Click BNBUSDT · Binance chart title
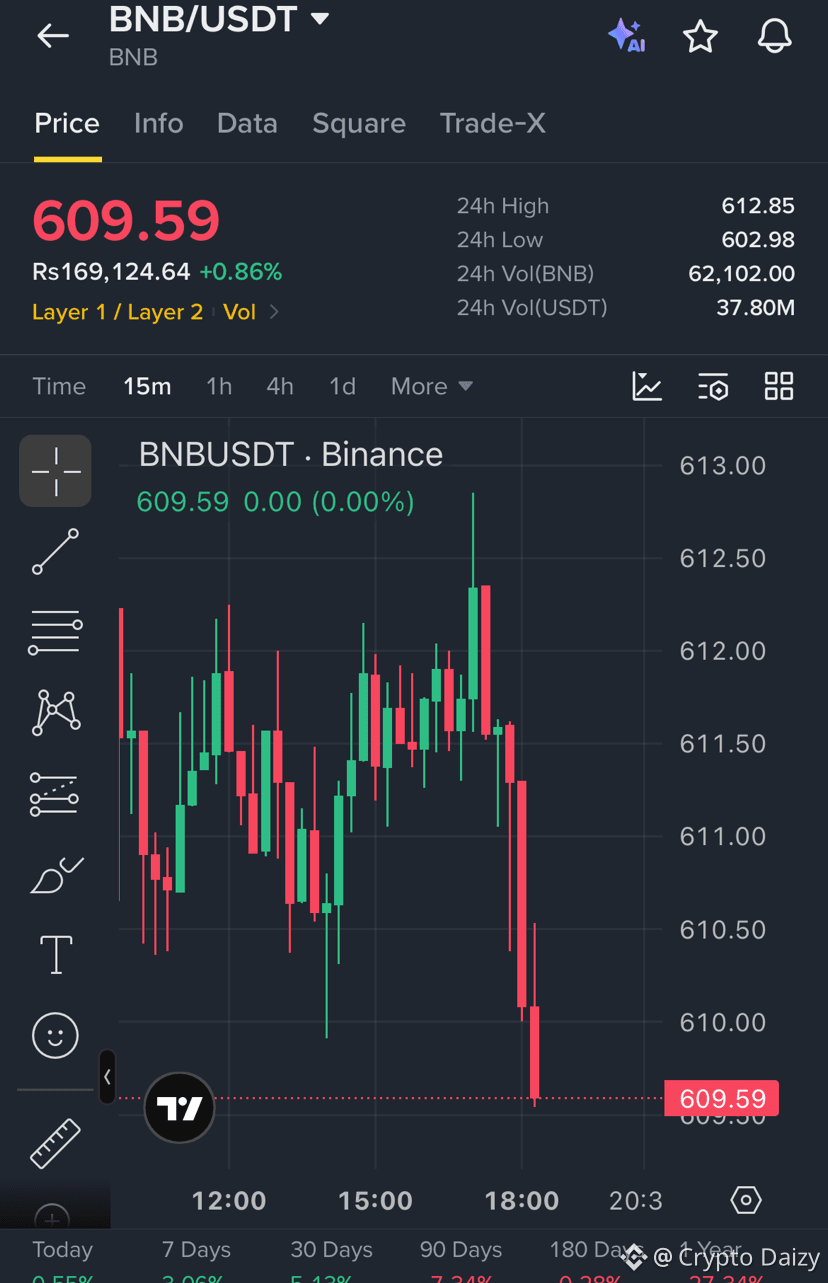Screen dimensions: 828x1283 pos(291,455)
